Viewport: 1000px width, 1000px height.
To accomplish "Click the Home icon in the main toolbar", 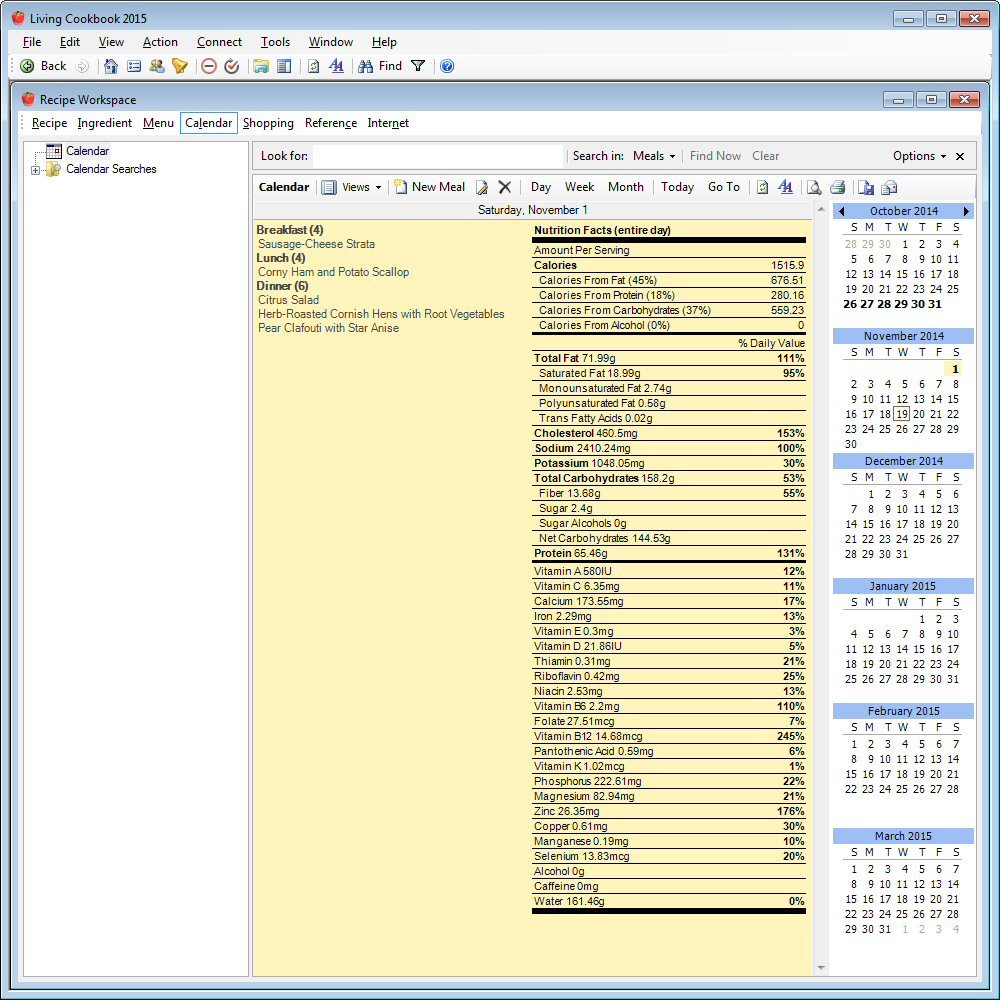I will 111,66.
